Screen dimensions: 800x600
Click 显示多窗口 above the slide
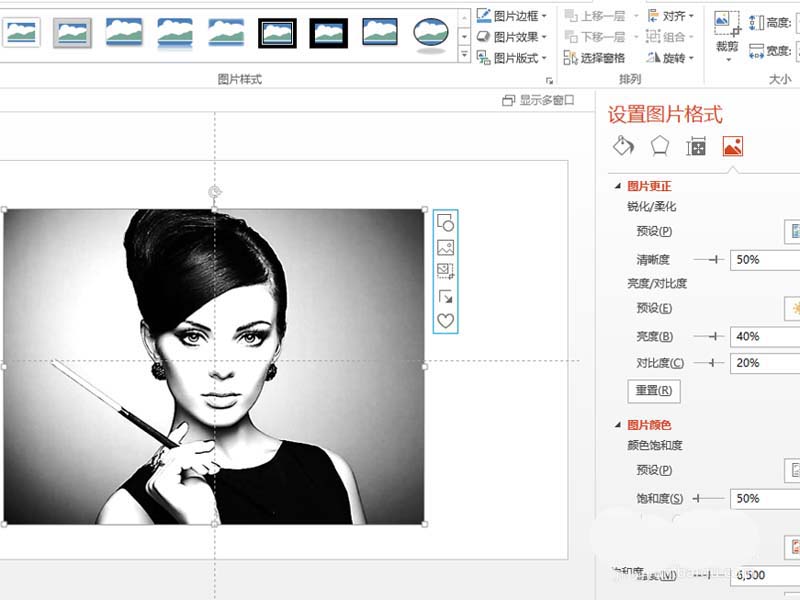(x=543, y=100)
